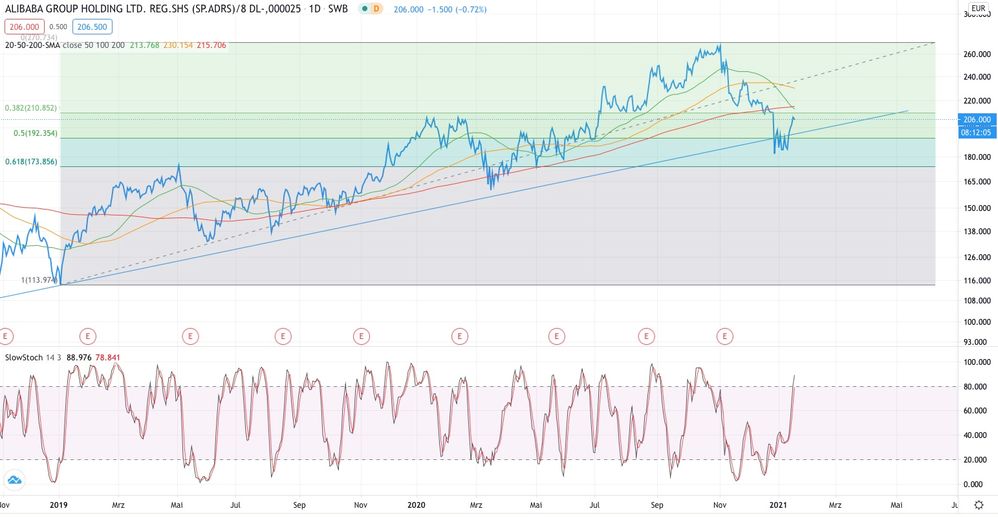Click the Alibaba Group Holding symbol title

tap(150, 9)
